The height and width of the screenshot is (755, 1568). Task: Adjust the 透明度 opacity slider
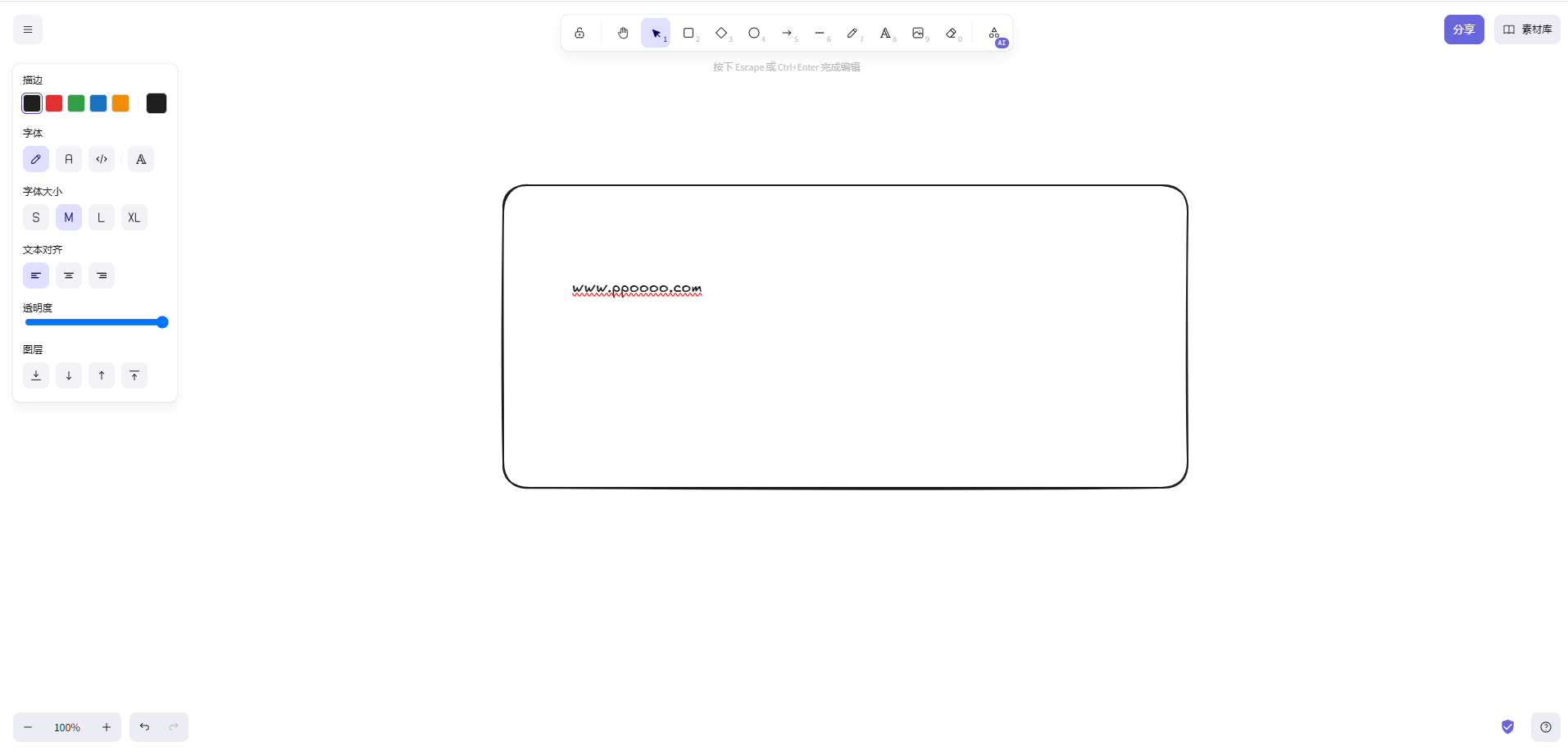coord(96,322)
